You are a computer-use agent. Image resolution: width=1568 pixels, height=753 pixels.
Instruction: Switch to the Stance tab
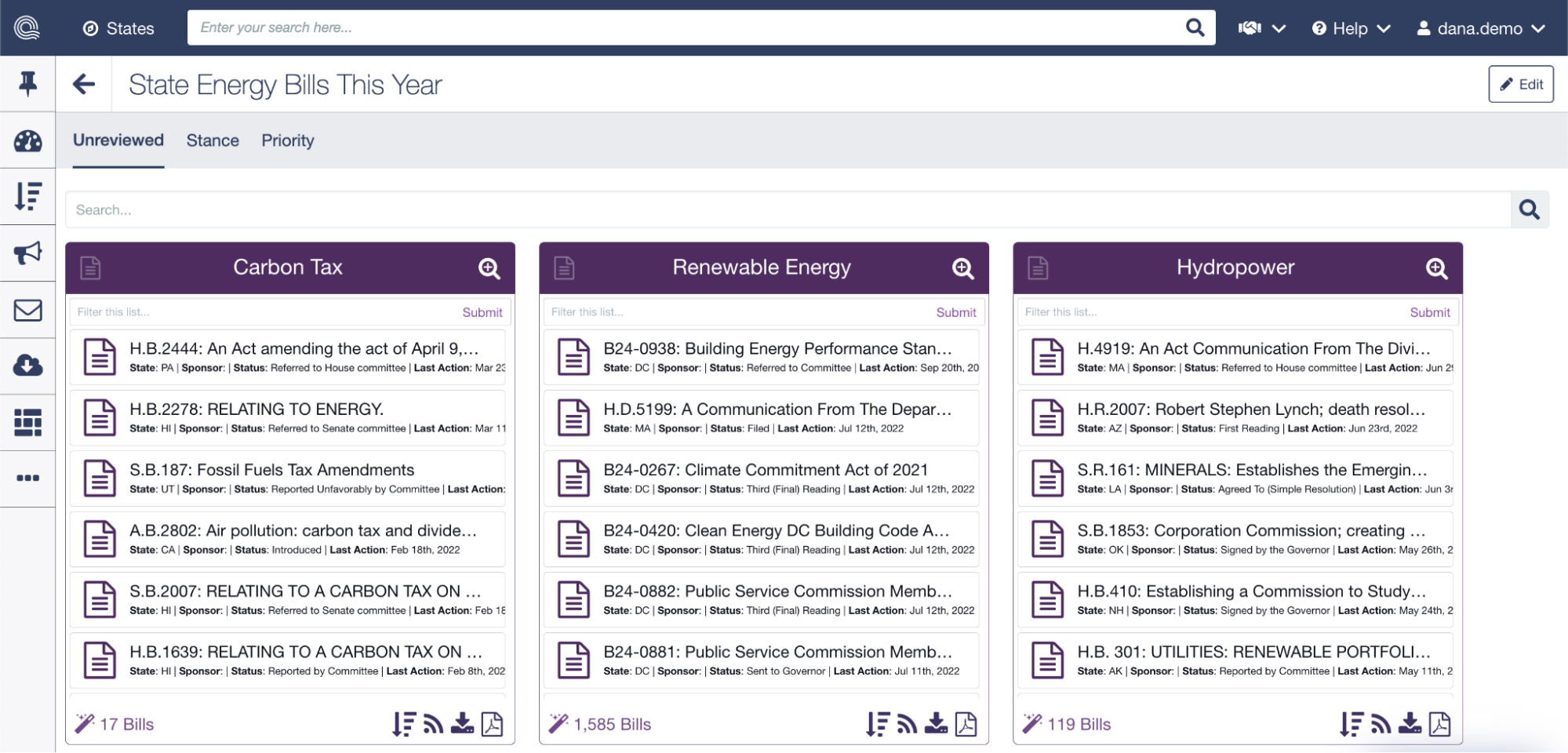[212, 140]
